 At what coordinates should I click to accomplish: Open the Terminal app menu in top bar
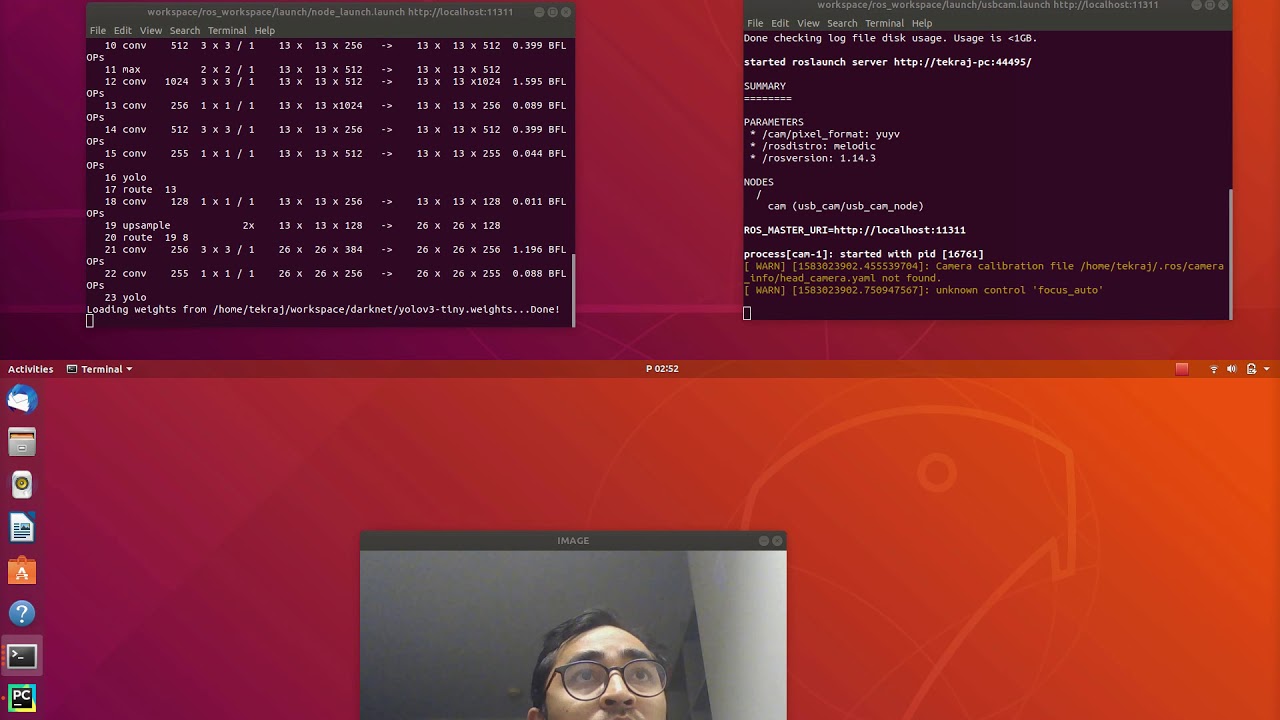99,369
